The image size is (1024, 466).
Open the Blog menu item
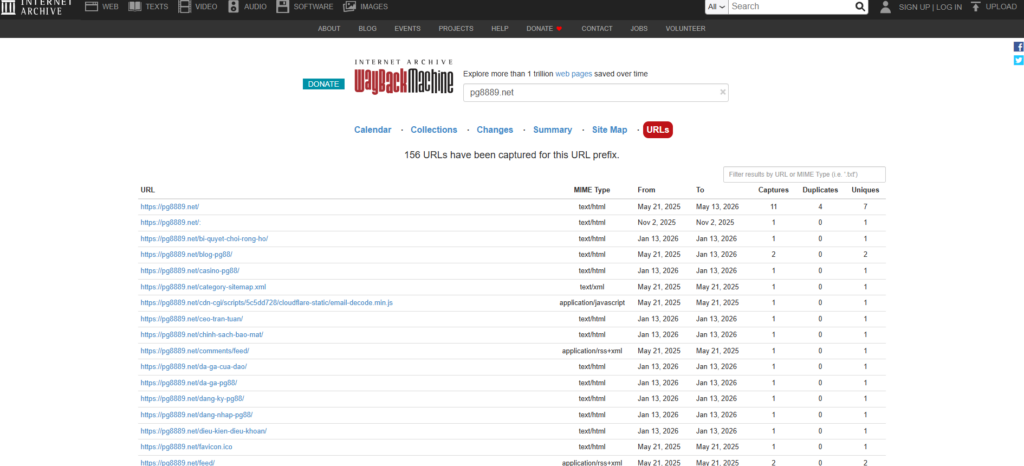point(368,29)
